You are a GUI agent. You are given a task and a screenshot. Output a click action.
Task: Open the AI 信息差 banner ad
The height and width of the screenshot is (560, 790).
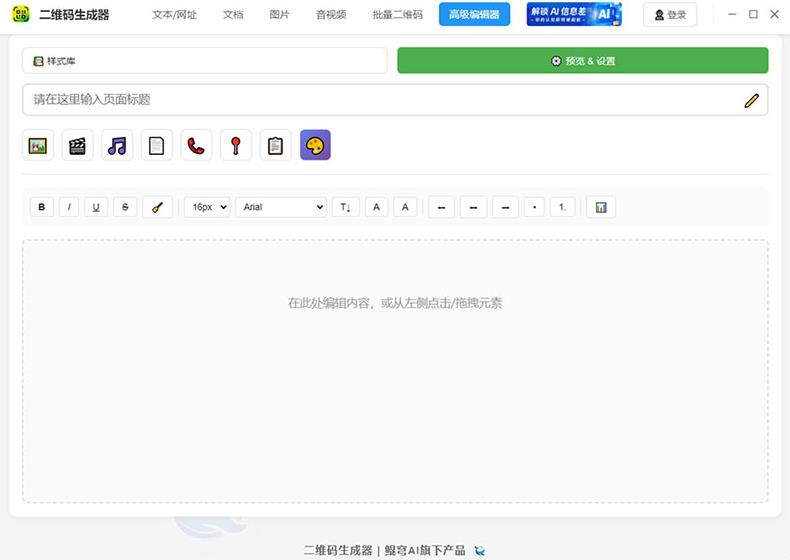pos(574,14)
